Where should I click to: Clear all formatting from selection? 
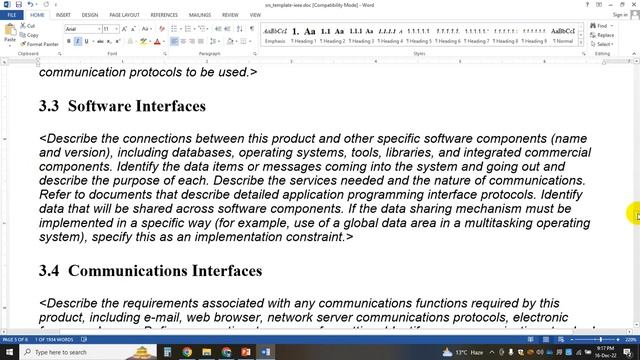coord(162,29)
